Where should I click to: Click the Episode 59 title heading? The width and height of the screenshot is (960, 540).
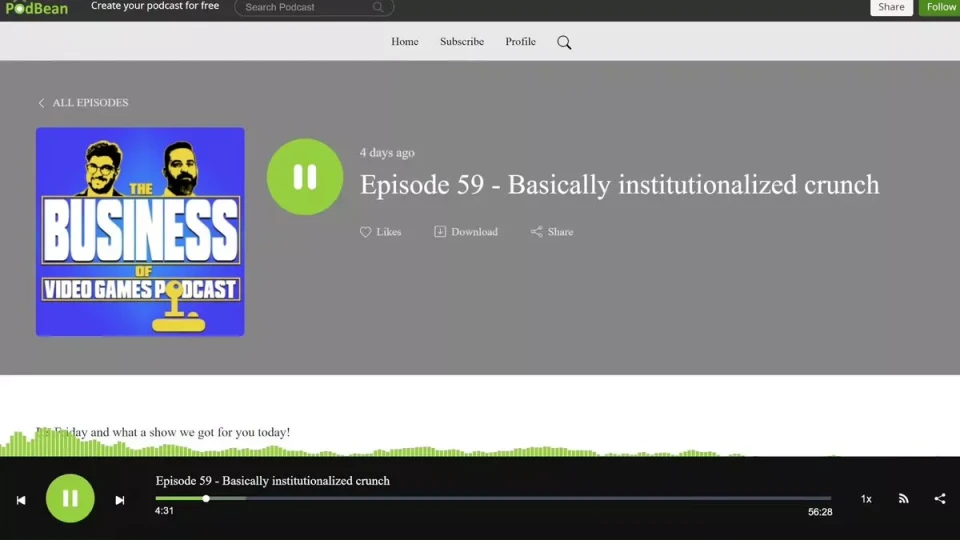tap(619, 185)
